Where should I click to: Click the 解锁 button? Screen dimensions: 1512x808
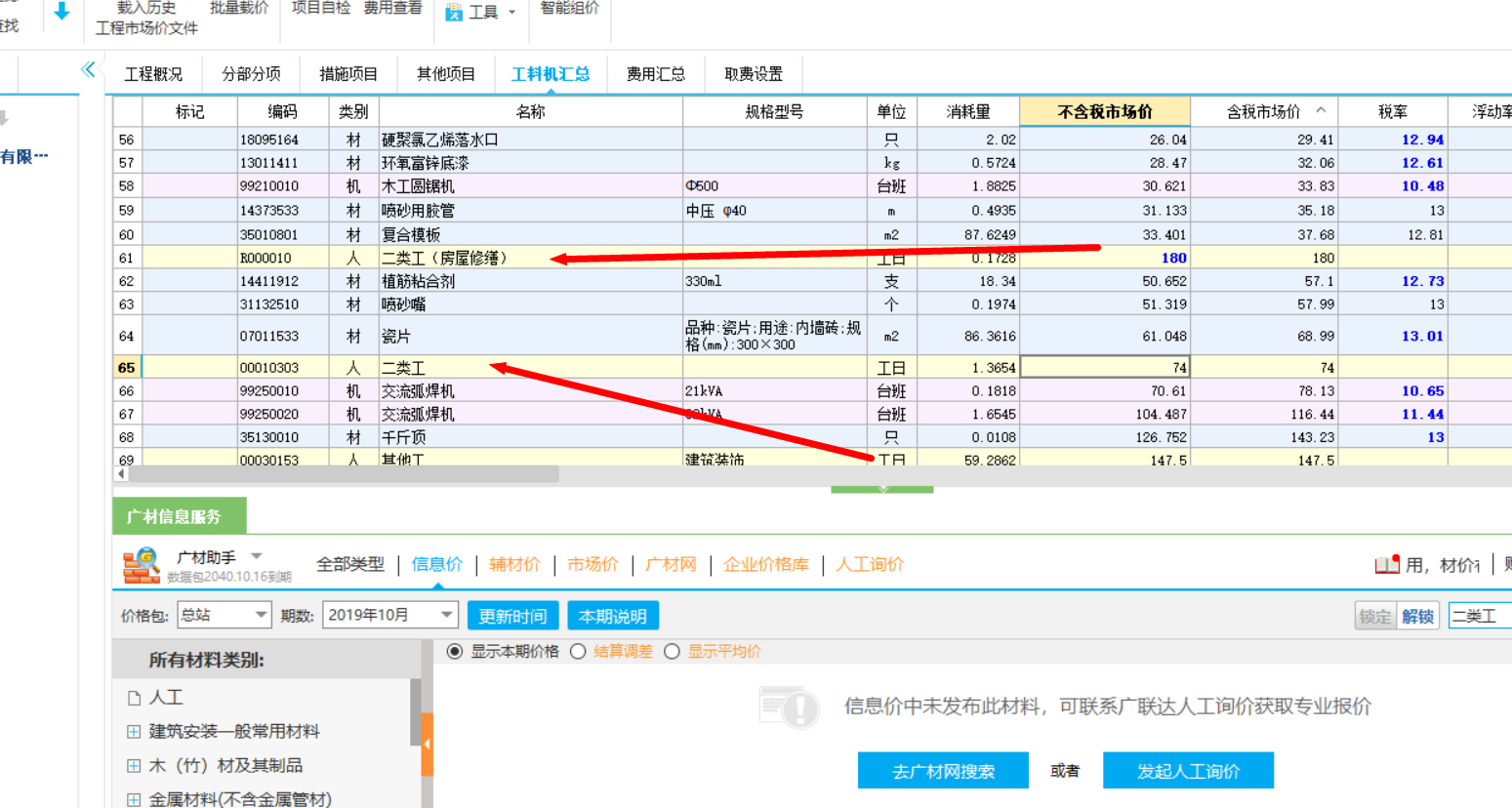[1417, 616]
